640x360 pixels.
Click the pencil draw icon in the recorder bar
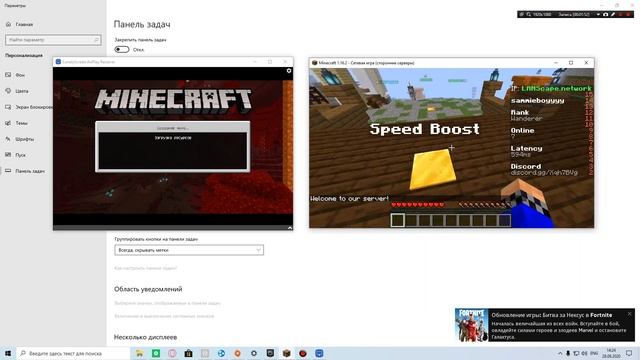click(613, 14)
